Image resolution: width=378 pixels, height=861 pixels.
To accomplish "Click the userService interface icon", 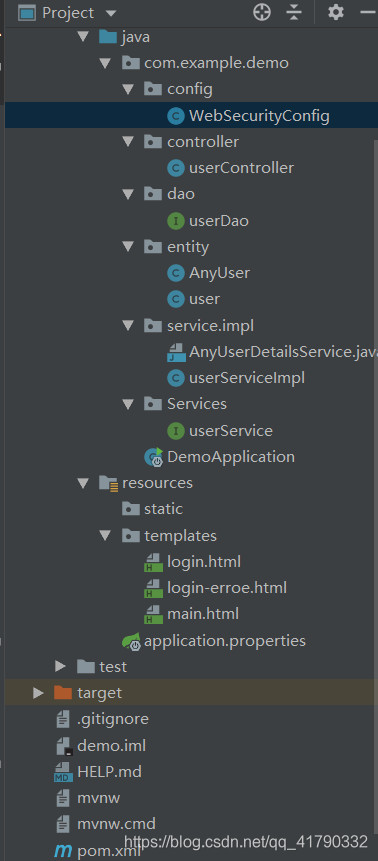I will [x=175, y=431].
